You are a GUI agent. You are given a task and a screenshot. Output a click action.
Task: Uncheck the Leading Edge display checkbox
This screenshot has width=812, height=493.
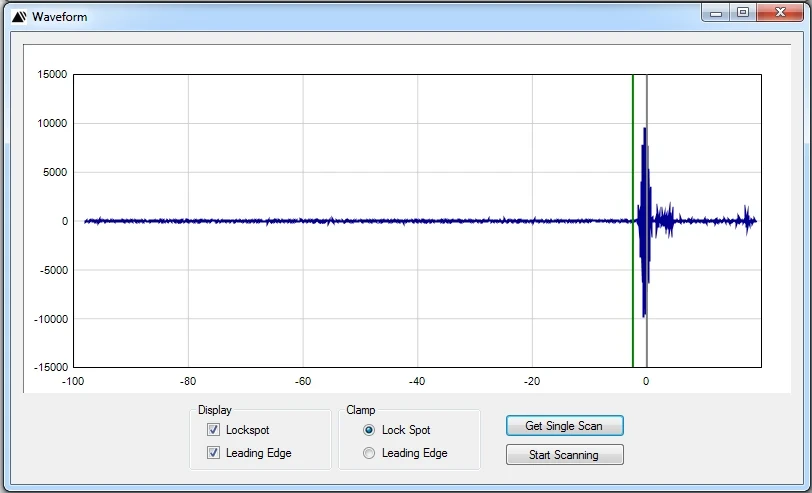[213, 453]
